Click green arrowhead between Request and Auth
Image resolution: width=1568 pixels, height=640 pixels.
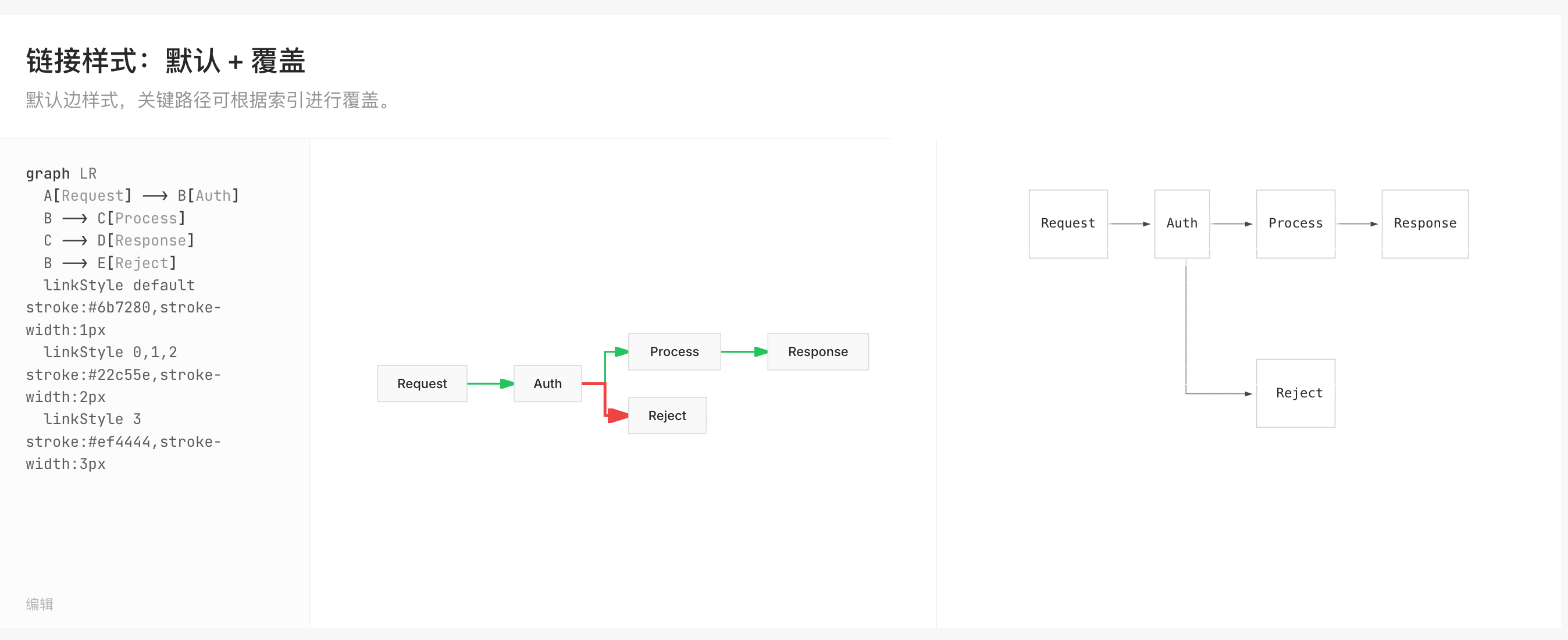[x=507, y=383]
